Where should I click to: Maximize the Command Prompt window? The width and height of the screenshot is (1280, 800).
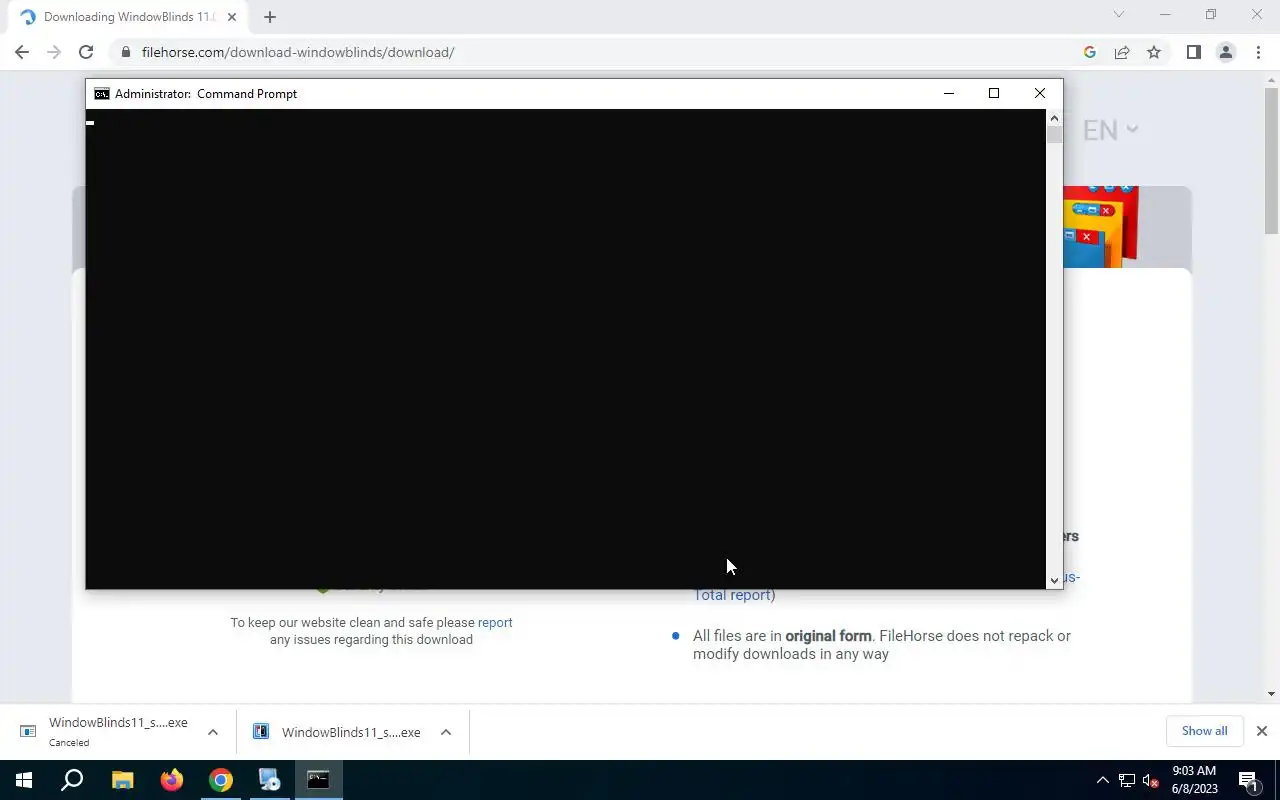click(x=994, y=93)
